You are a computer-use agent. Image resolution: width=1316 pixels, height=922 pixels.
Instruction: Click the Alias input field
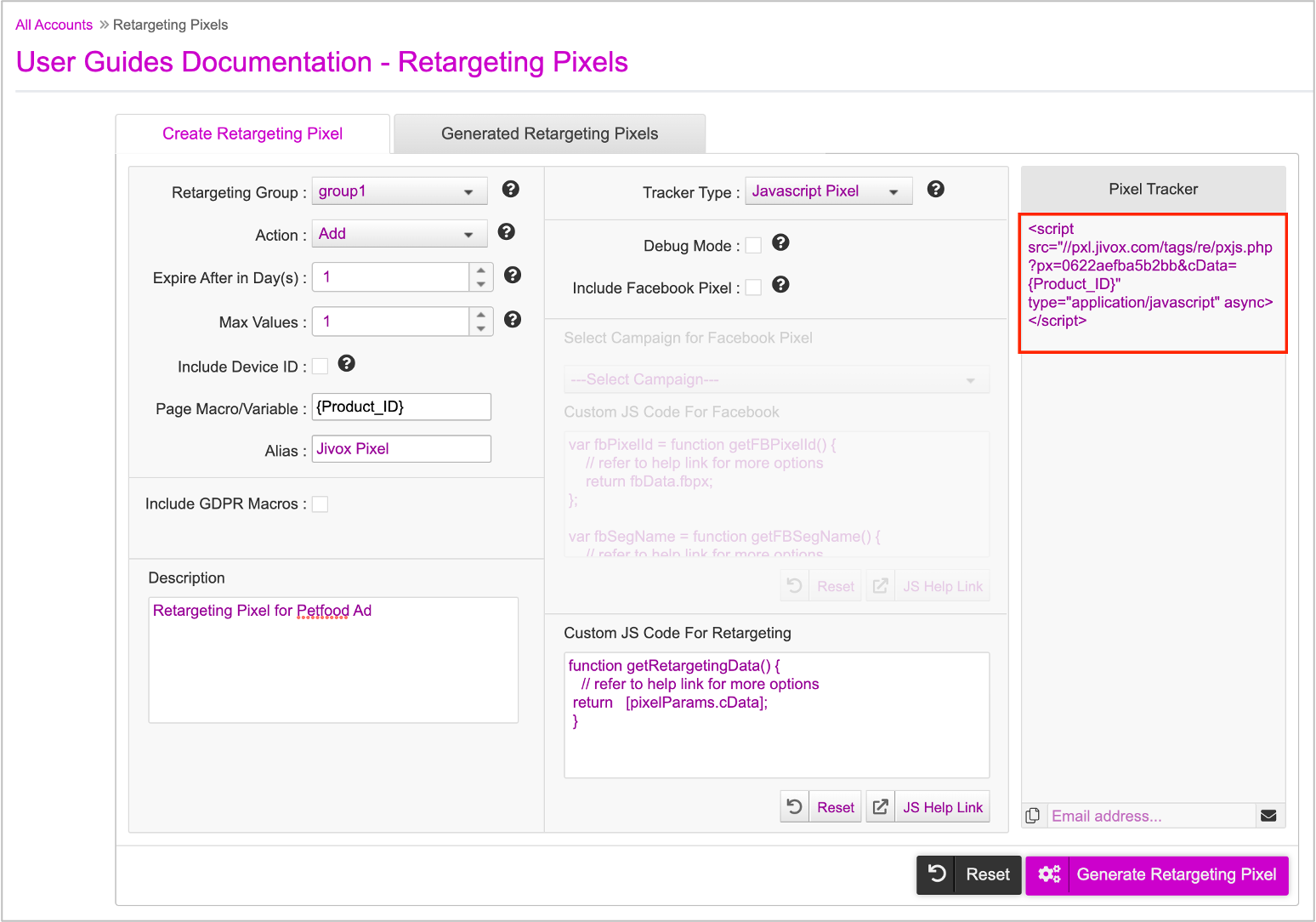(401, 448)
